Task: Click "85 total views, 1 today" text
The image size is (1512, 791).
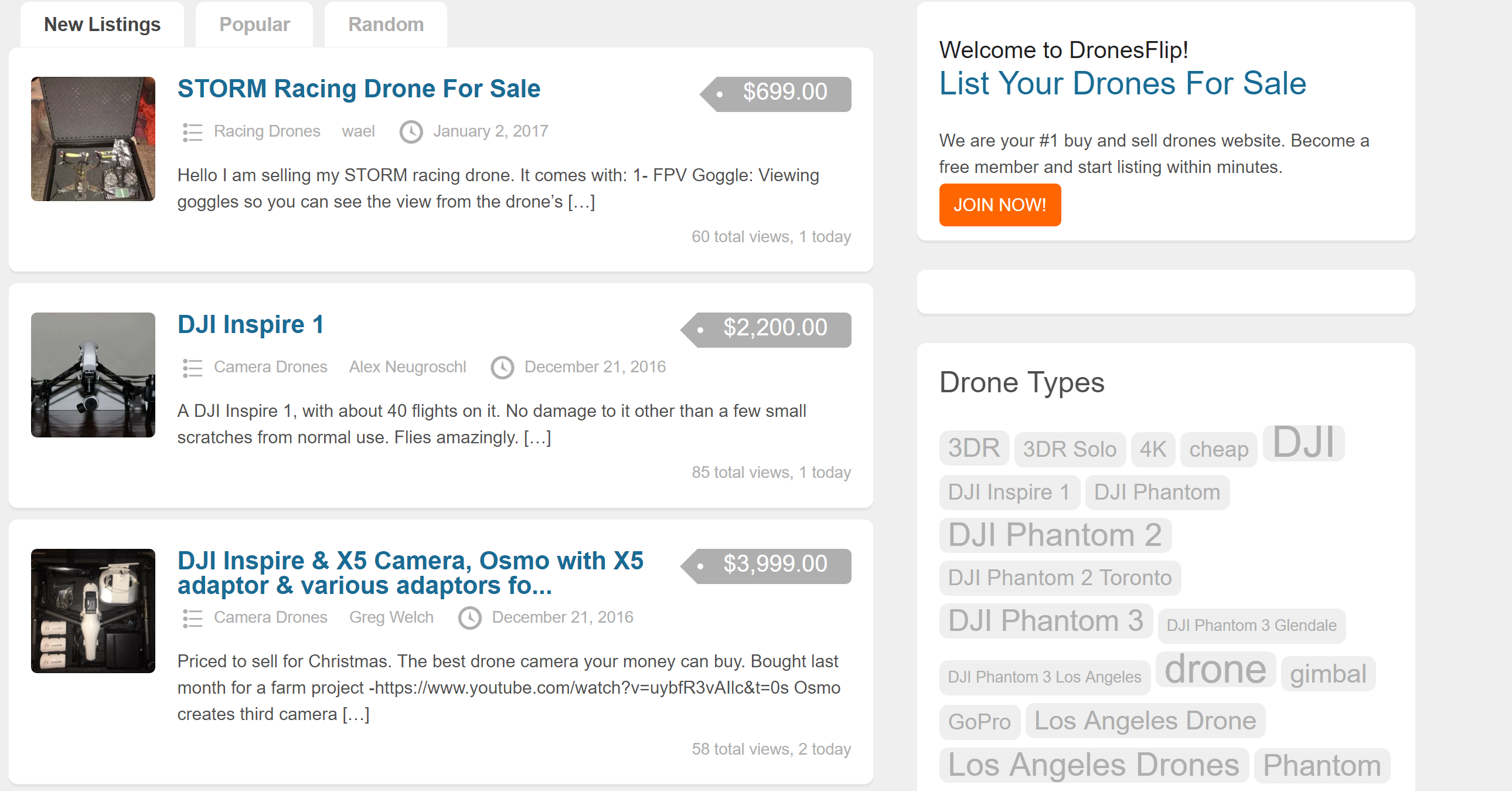Action: coord(771,472)
